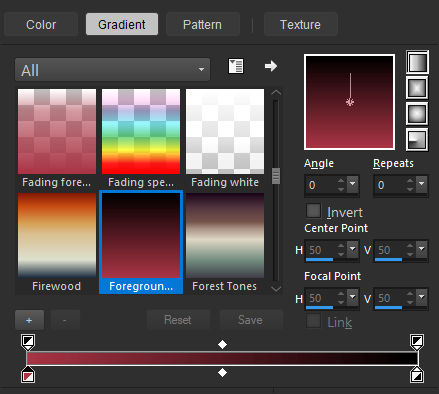Viewport: 439px width, 394px height.
Task: Select the red left color stop marker
Action: (28, 375)
